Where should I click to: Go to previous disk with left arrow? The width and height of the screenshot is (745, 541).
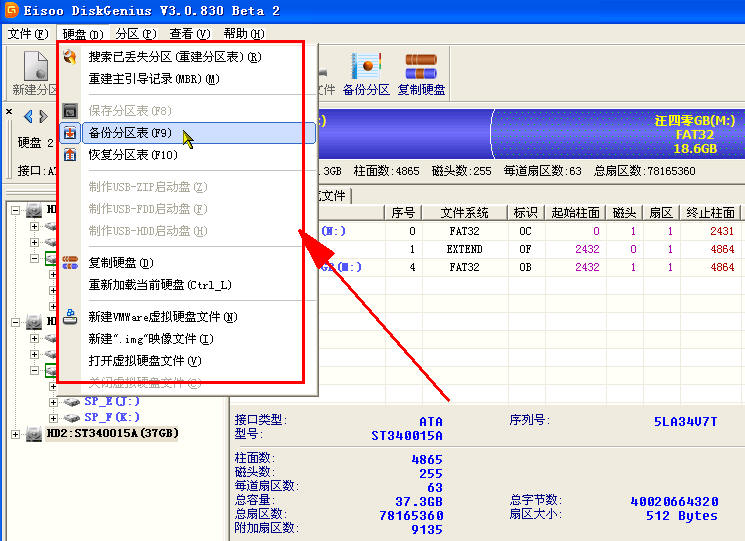pos(29,116)
